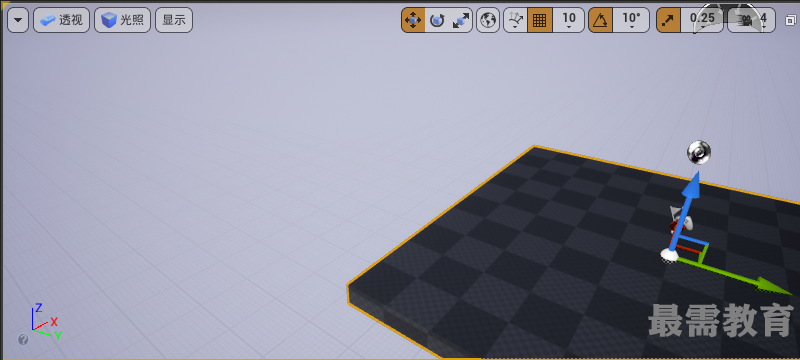
Task: Click the white gizmo center sphere
Action: click(669, 255)
